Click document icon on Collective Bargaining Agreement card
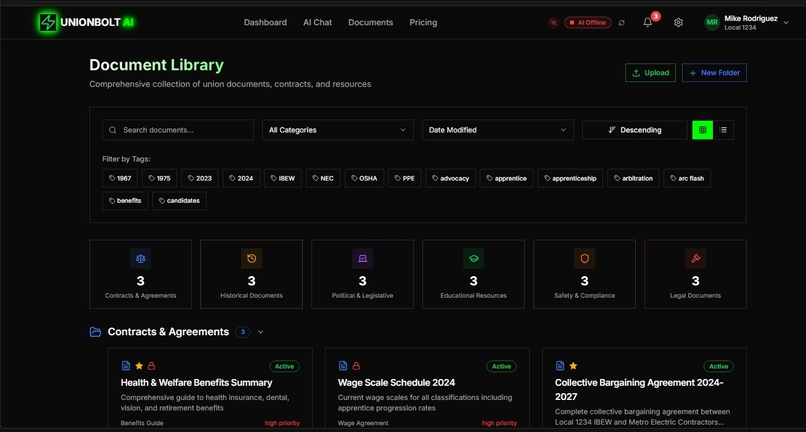 (560, 366)
